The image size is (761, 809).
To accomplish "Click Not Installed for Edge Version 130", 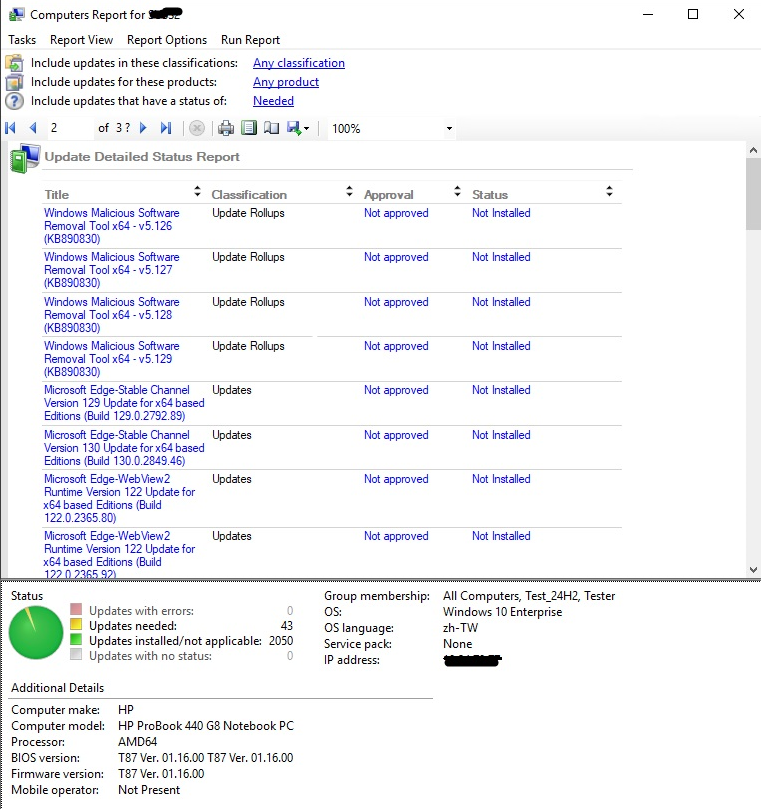I will pos(501,435).
